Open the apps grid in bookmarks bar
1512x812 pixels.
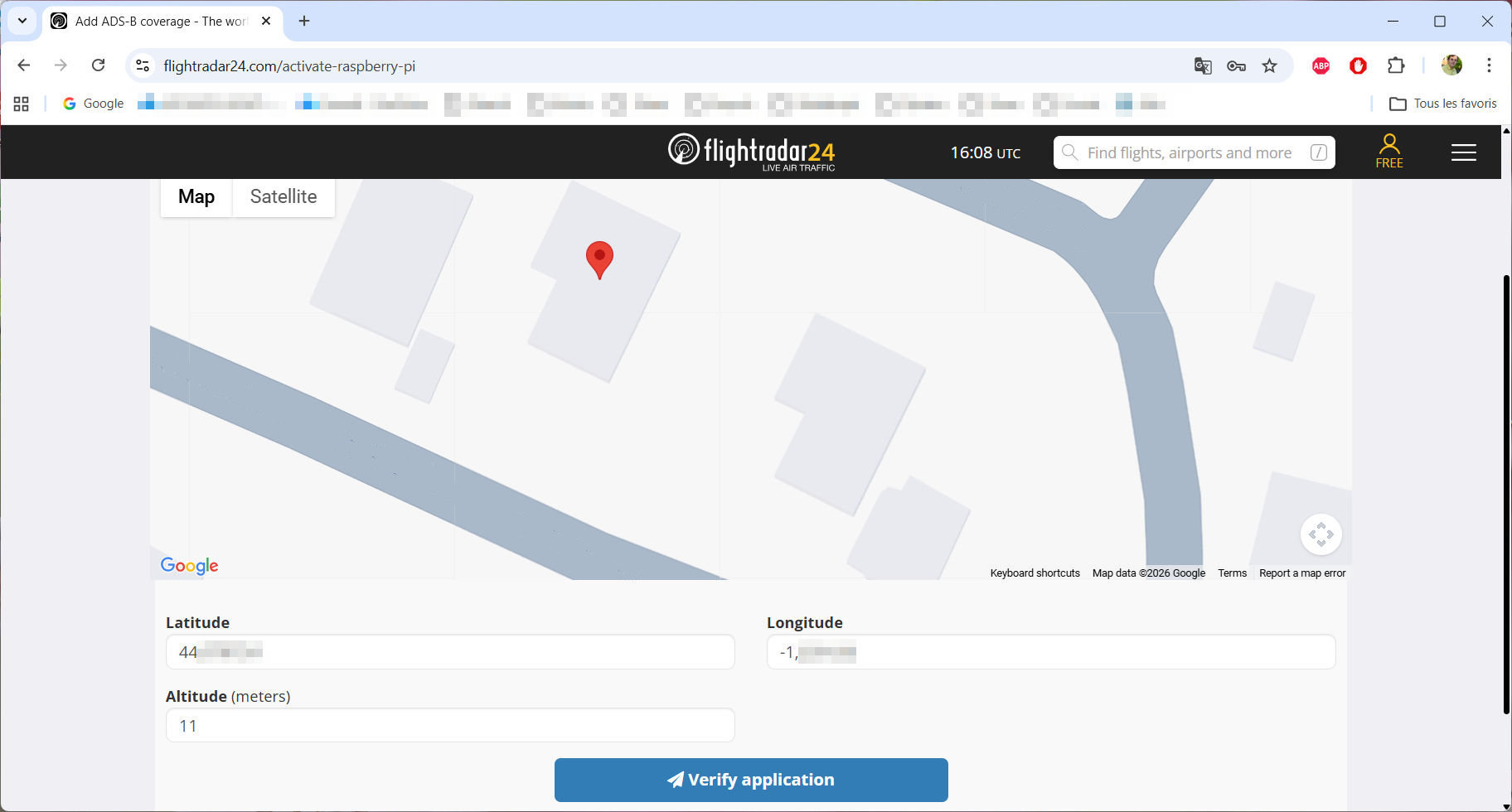click(22, 104)
